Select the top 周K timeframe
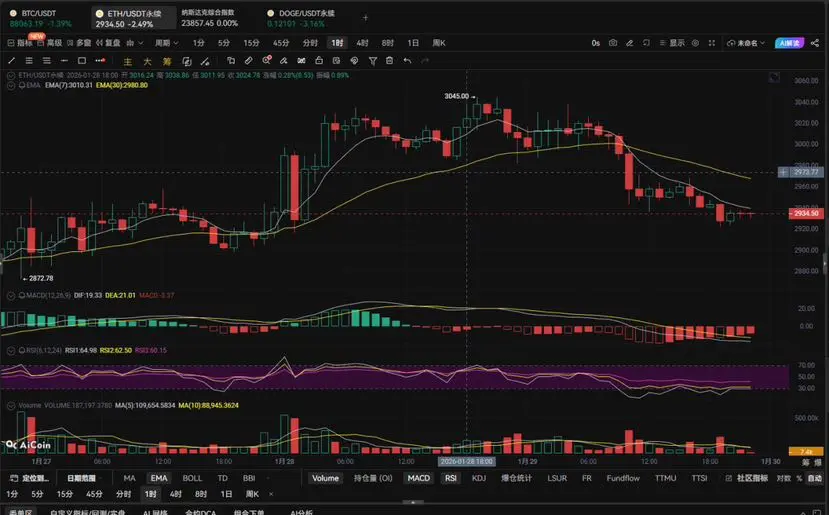 (439, 43)
